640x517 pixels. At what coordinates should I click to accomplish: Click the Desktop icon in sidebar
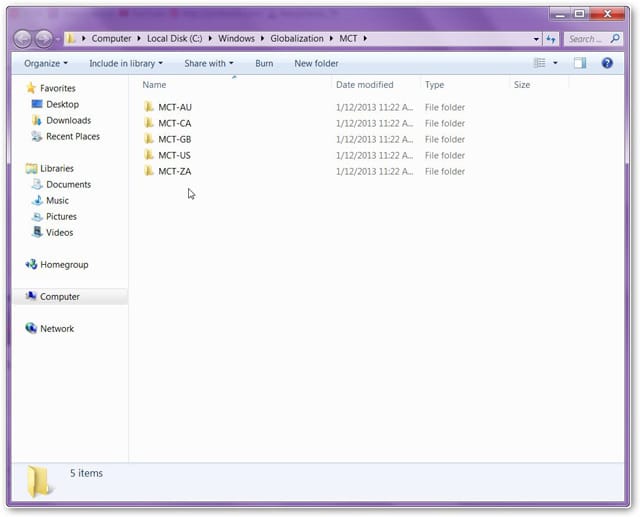coord(37,104)
